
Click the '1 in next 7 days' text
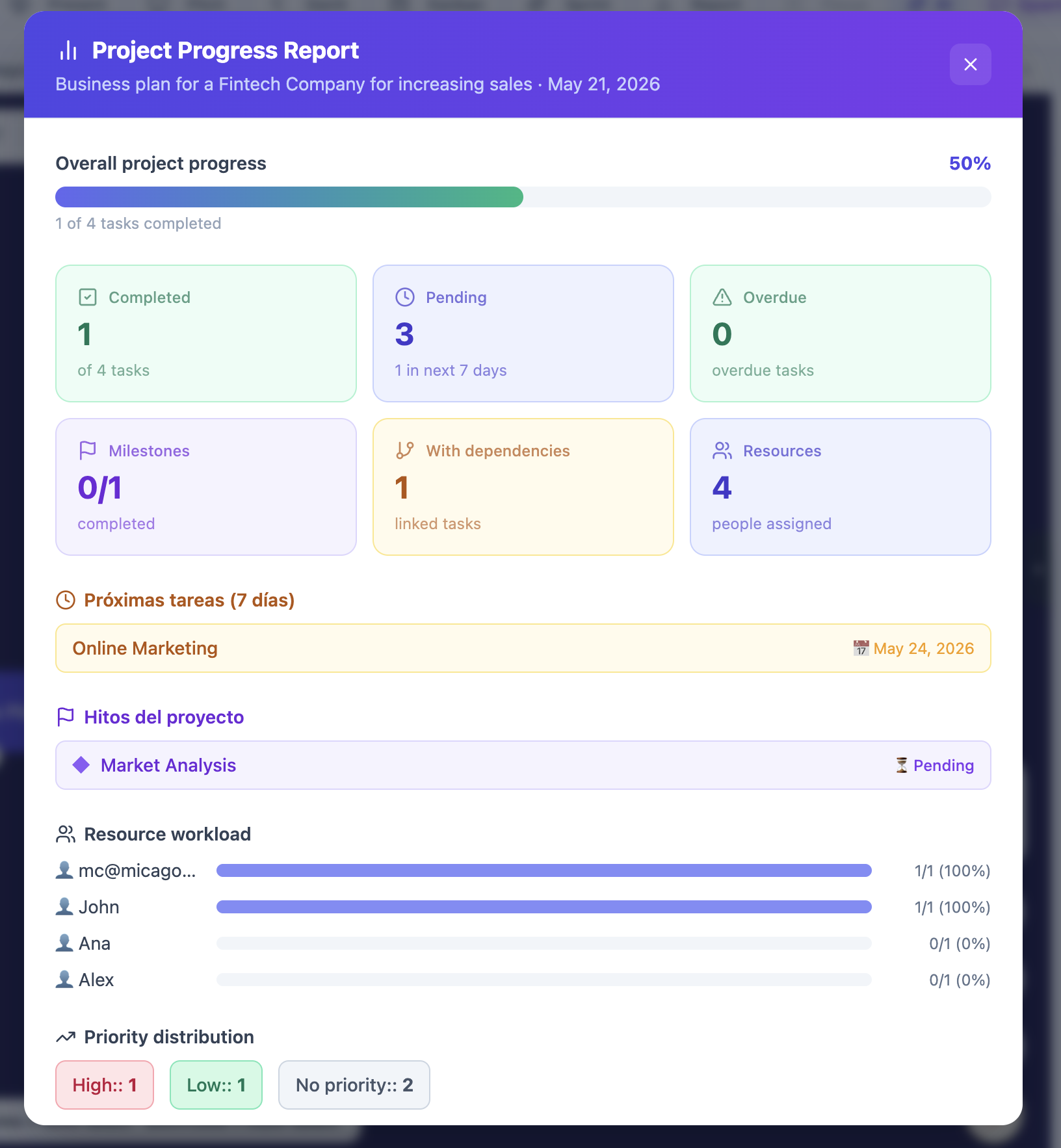pyautogui.click(x=451, y=370)
